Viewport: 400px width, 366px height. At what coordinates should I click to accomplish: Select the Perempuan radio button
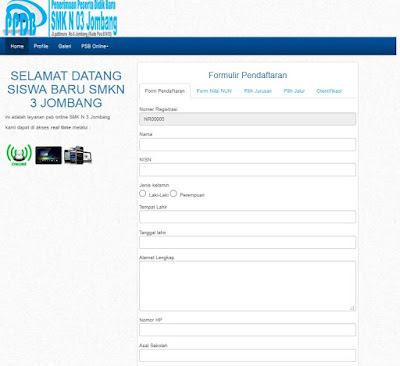tap(173, 193)
